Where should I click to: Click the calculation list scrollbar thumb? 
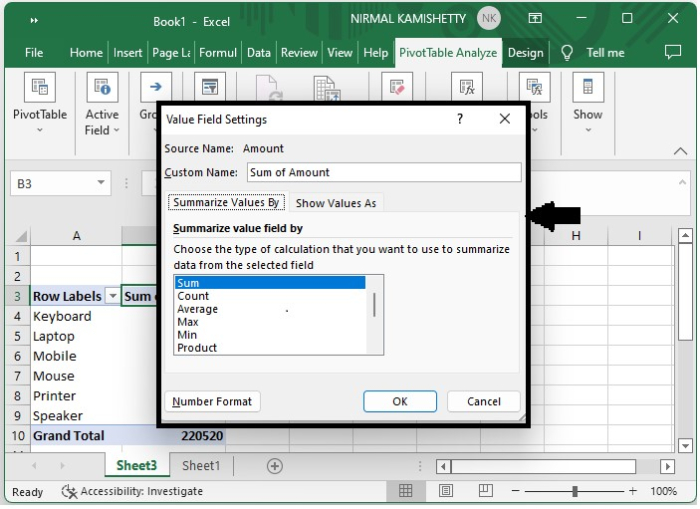(374, 305)
